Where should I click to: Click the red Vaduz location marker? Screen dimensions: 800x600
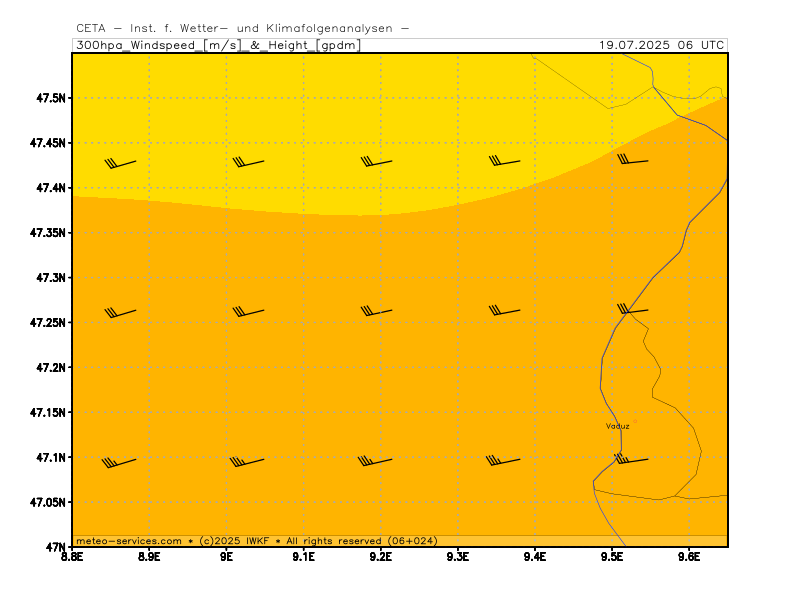(635, 421)
